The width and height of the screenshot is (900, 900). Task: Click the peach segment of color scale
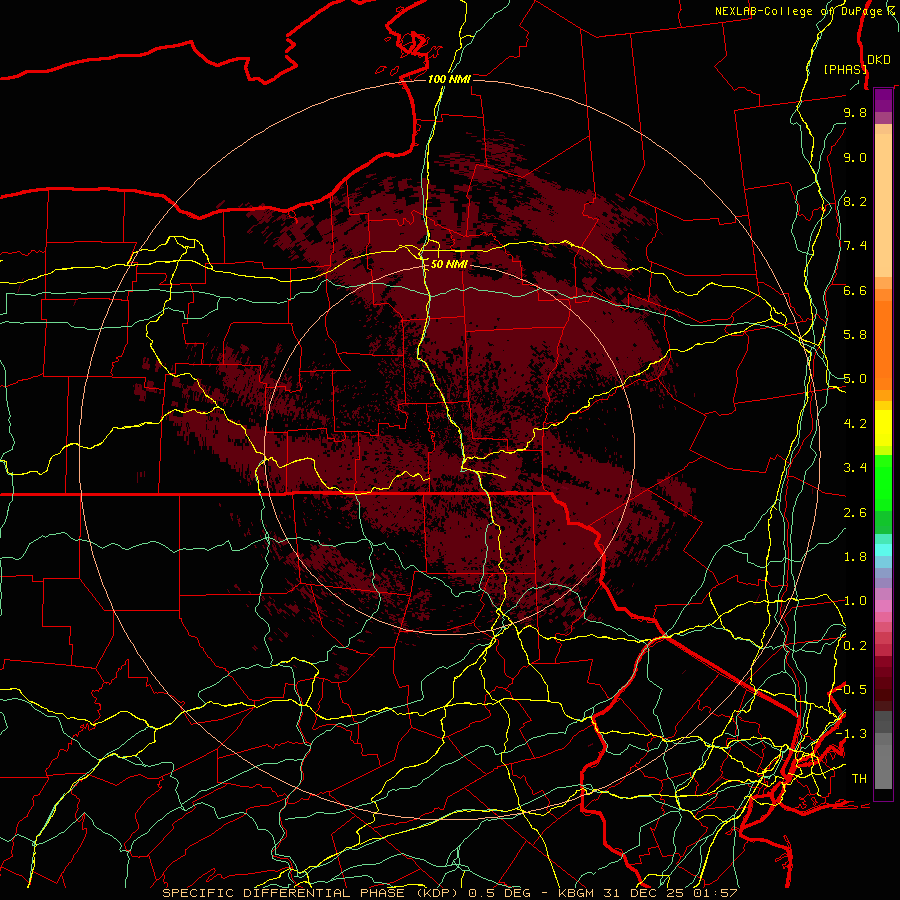click(x=883, y=205)
